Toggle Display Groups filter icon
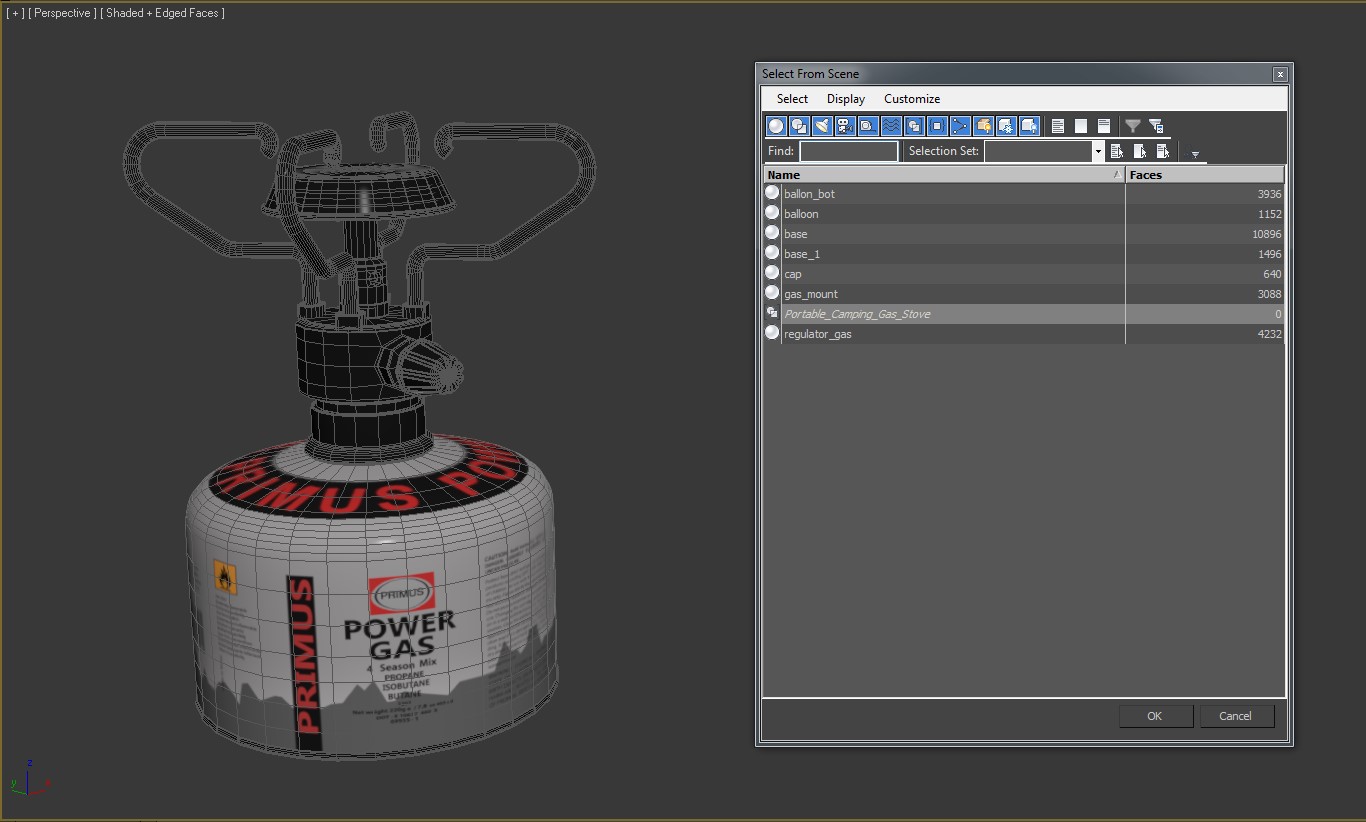 point(914,126)
